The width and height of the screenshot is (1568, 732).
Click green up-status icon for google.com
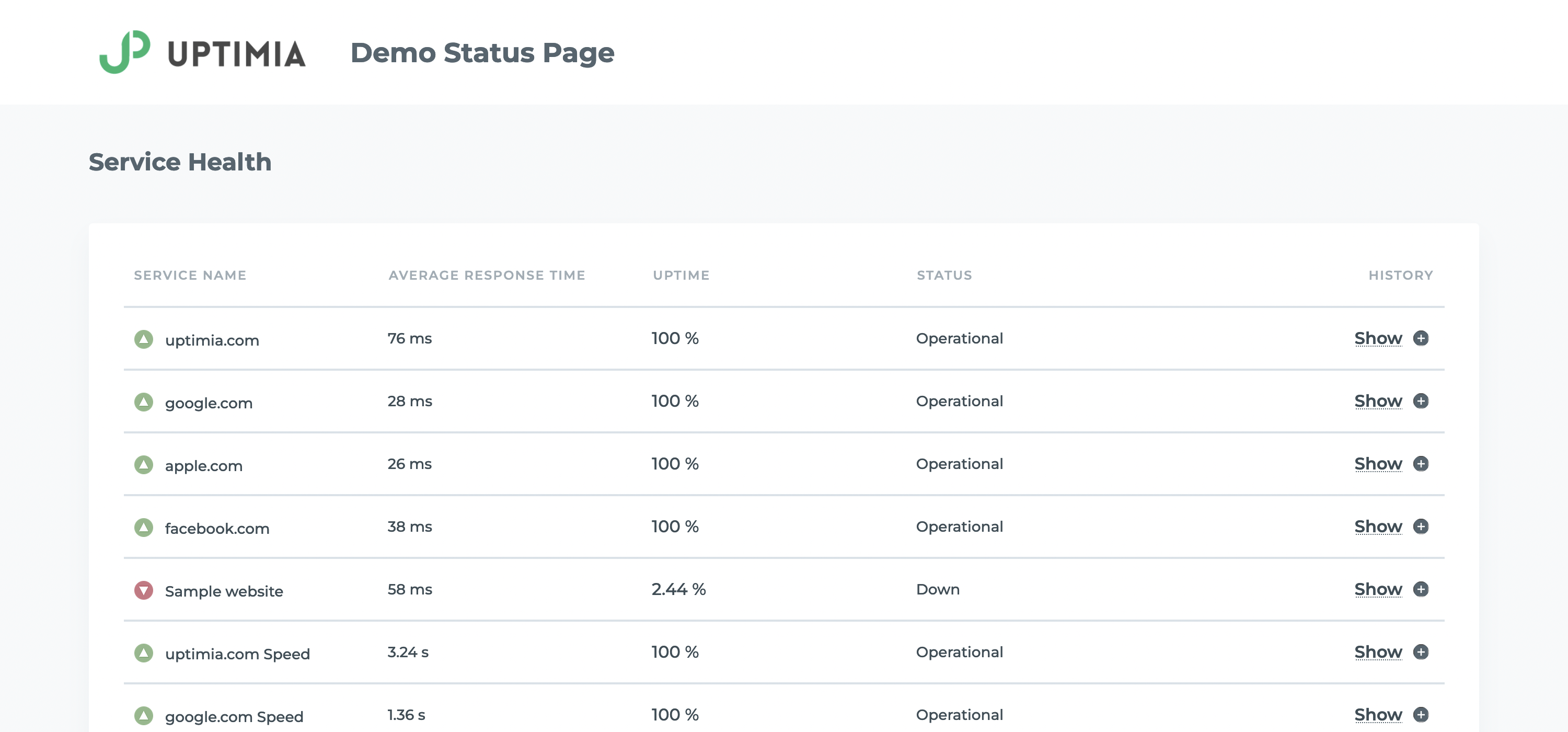[144, 402]
